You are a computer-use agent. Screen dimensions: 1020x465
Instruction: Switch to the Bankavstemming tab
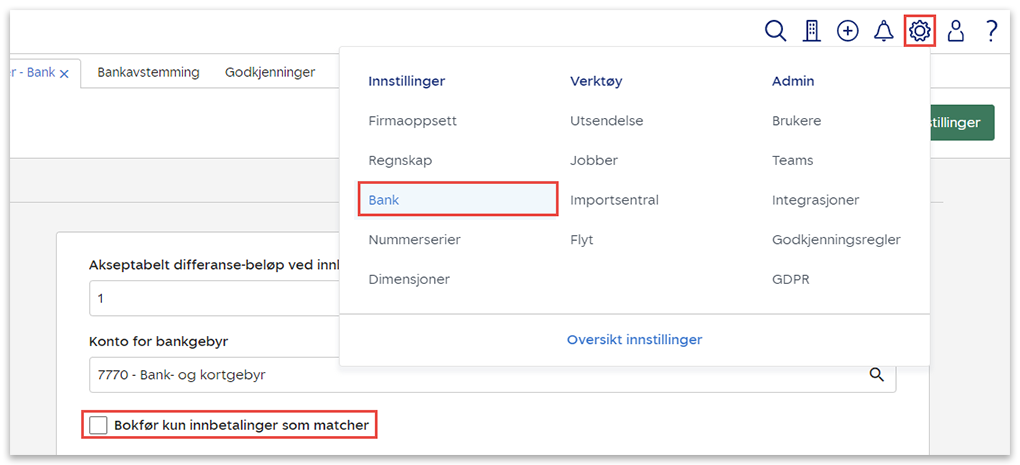148,72
